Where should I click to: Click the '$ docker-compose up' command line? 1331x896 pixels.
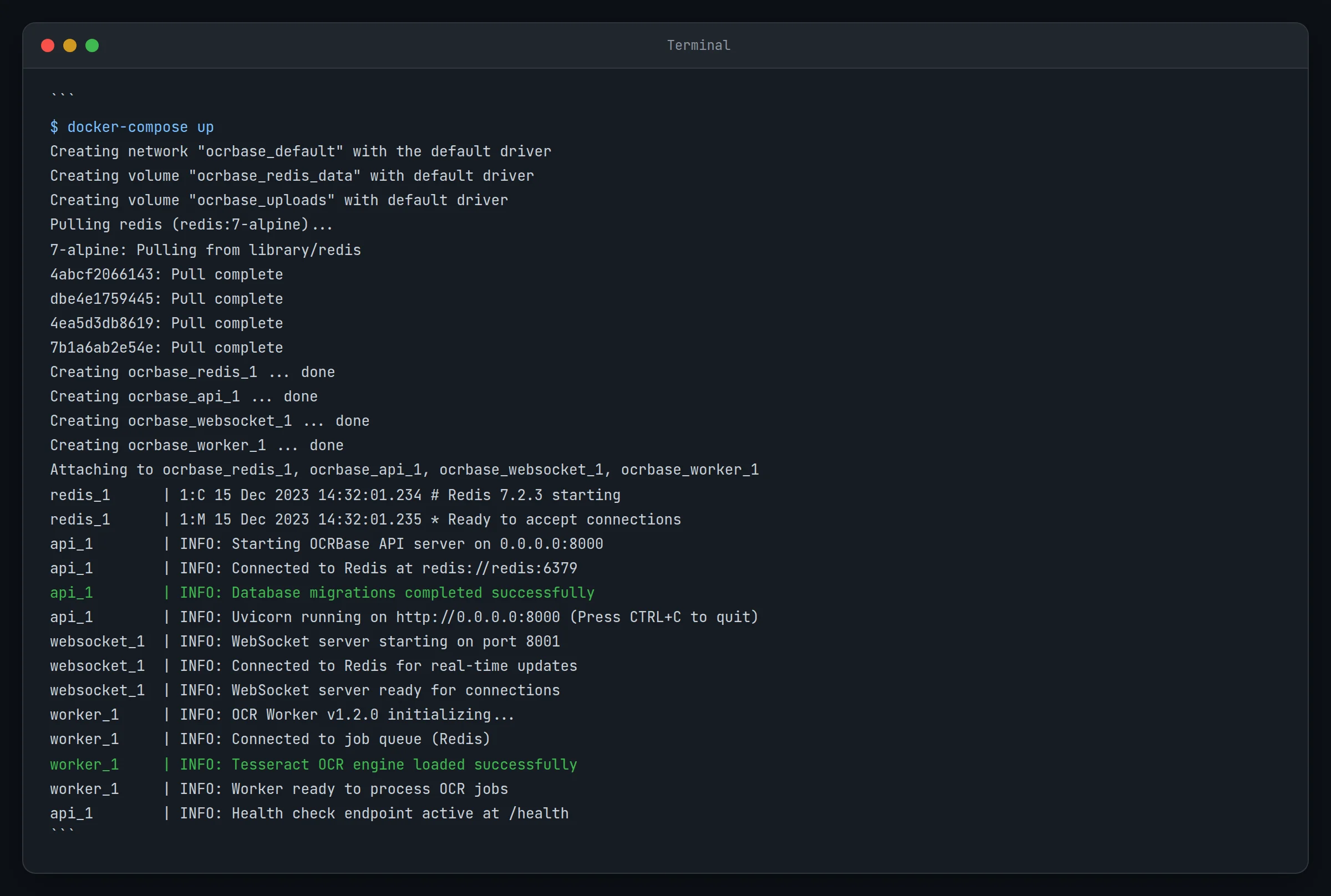132,127
